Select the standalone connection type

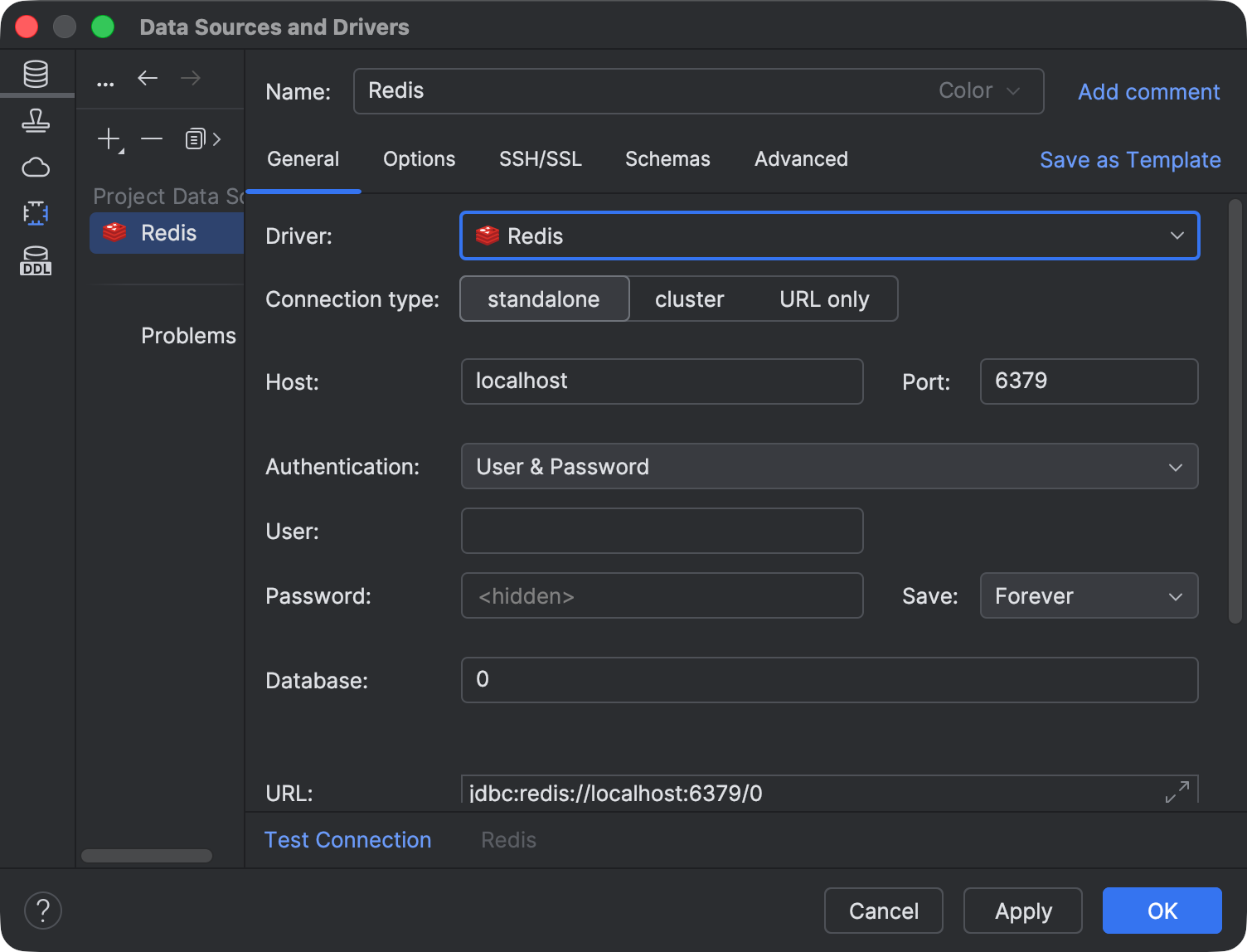click(x=544, y=299)
